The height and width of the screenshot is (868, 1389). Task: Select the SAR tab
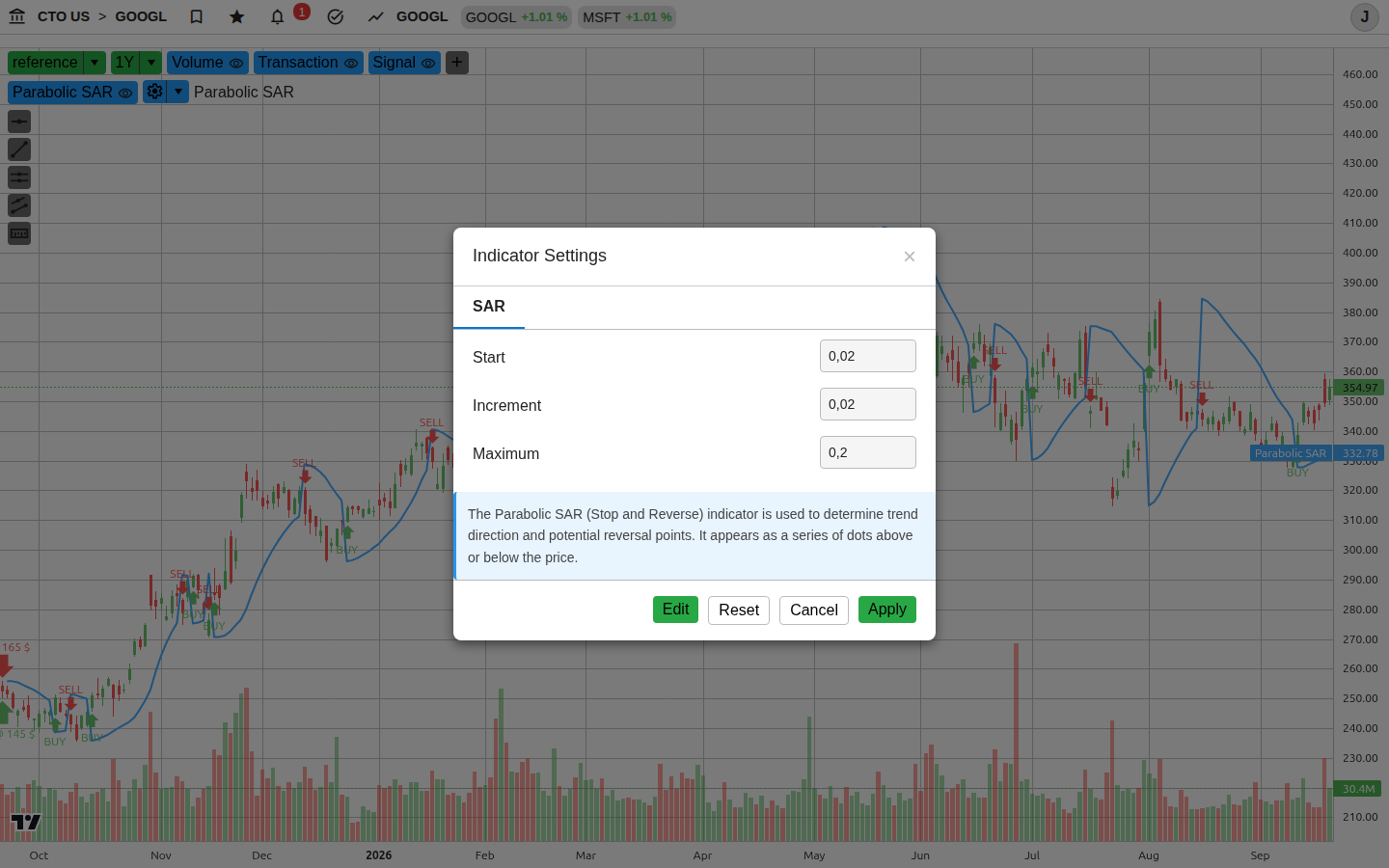click(489, 307)
